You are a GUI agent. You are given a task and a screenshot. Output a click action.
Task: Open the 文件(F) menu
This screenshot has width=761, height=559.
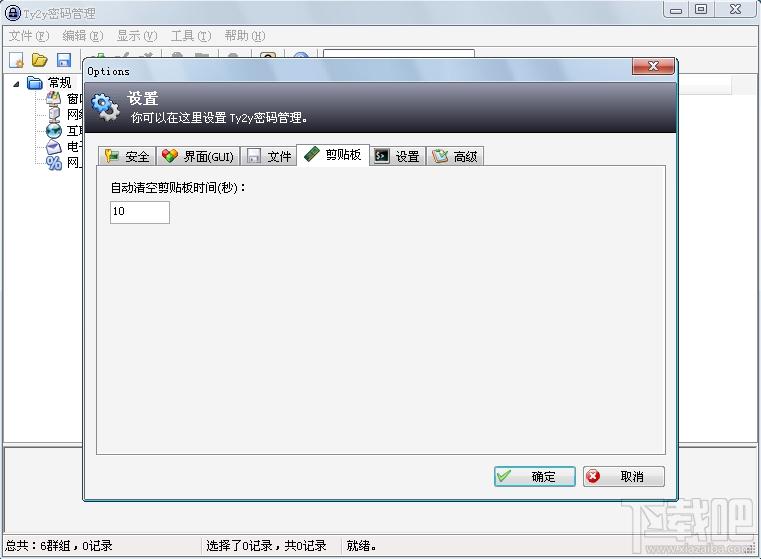pyautogui.click(x=29, y=36)
